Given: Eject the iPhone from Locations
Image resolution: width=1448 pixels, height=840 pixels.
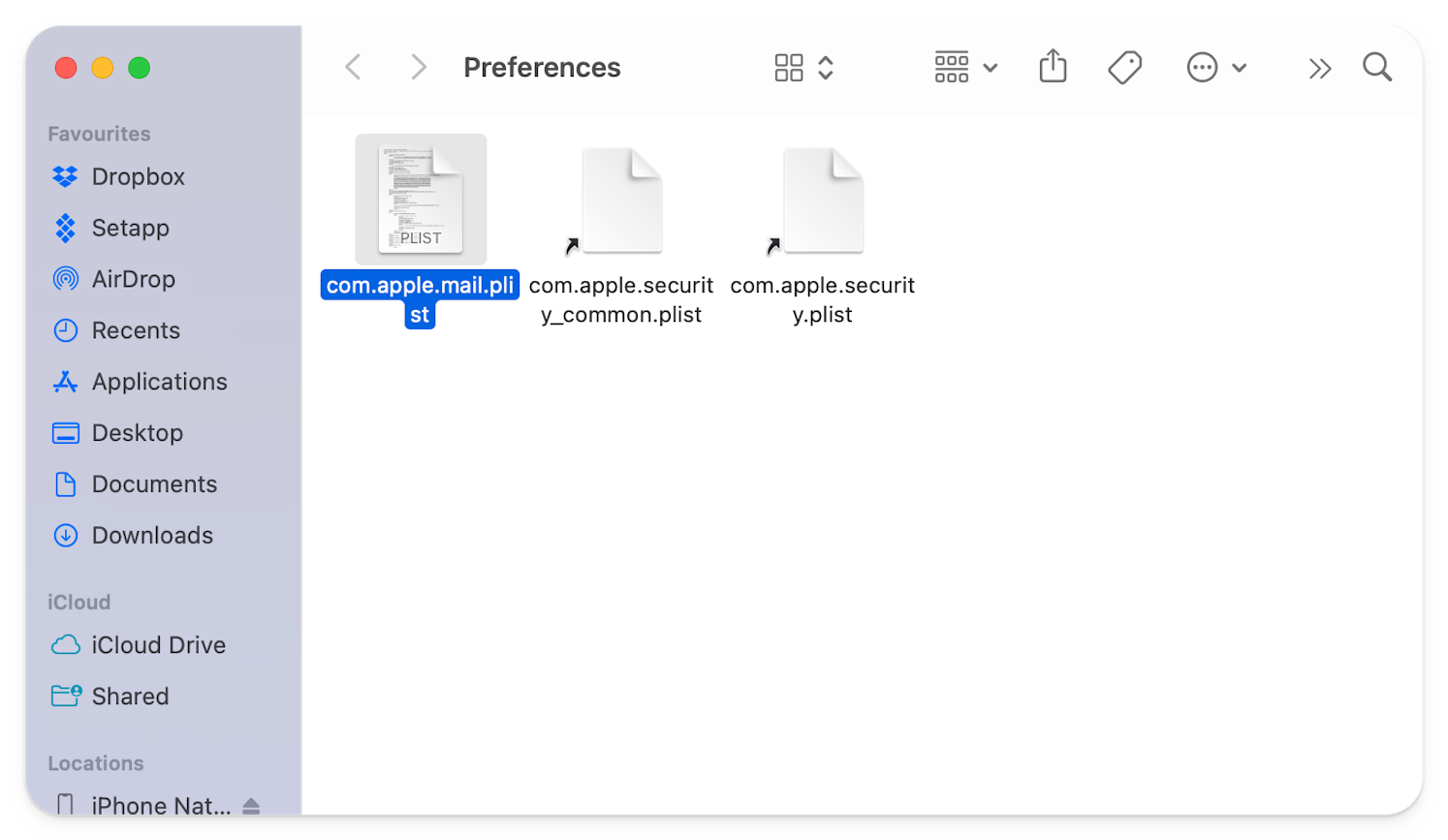Looking at the screenshot, I should [251, 805].
